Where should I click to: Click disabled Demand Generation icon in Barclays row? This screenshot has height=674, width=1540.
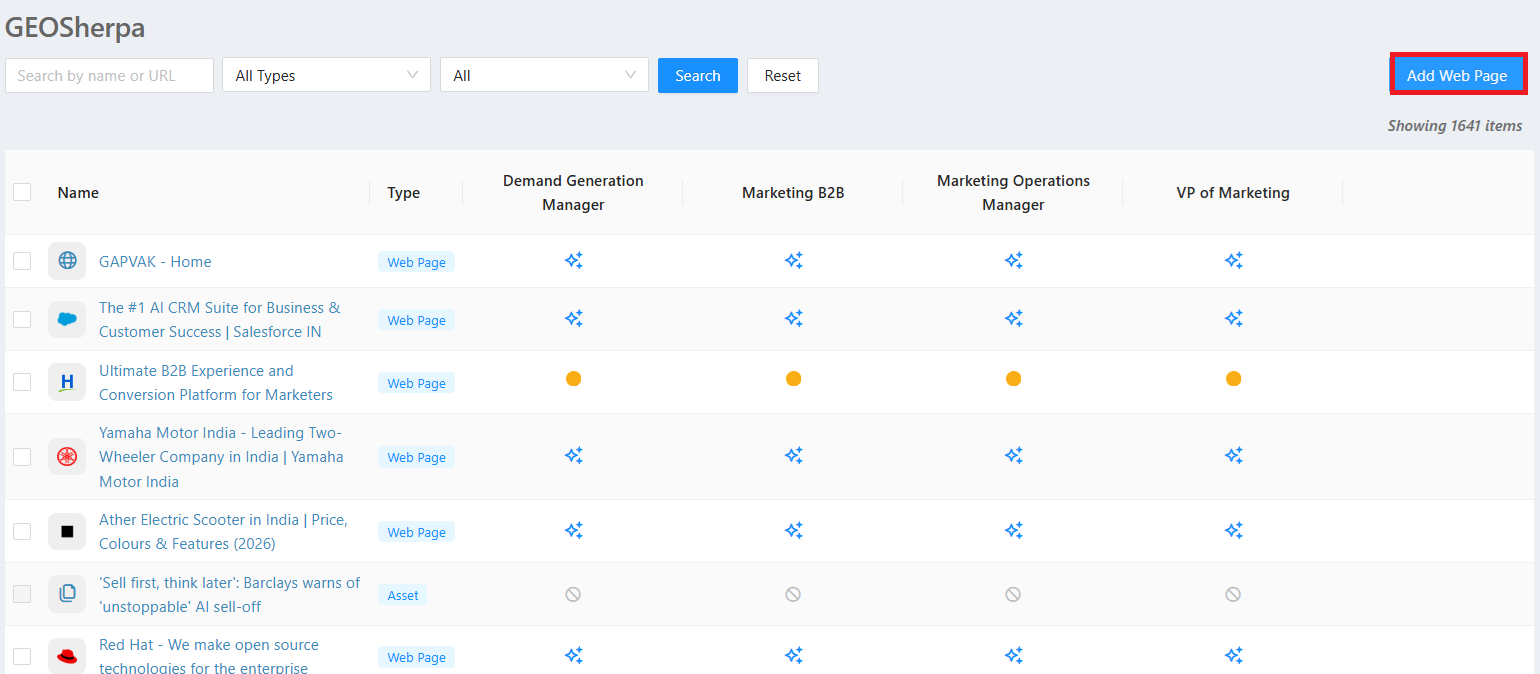coord(573,594)
